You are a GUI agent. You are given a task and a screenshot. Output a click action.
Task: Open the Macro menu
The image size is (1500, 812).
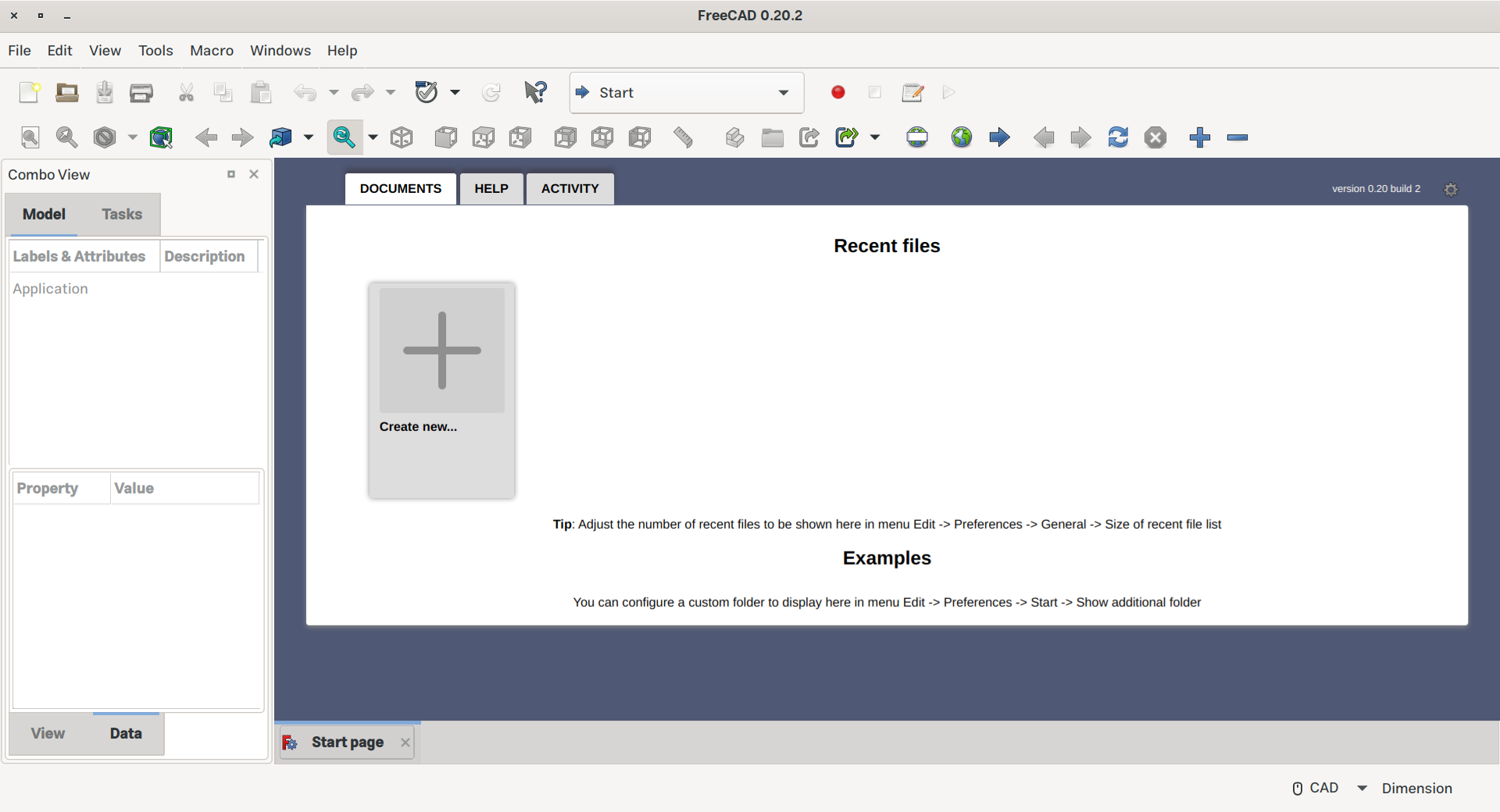(x=211, y=50)
